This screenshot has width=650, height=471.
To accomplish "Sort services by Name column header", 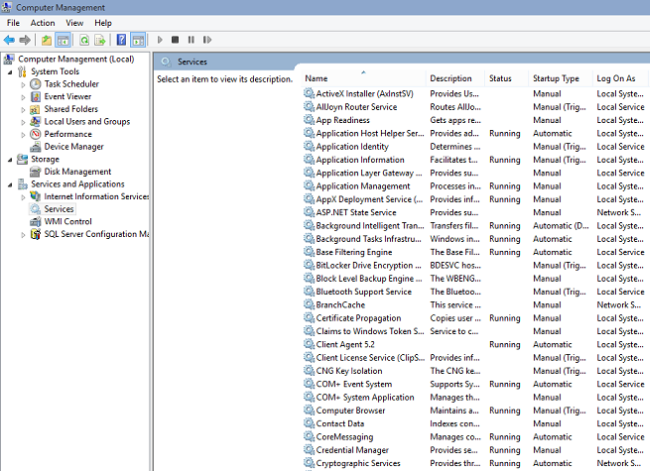I will click(x=364, y=78).
